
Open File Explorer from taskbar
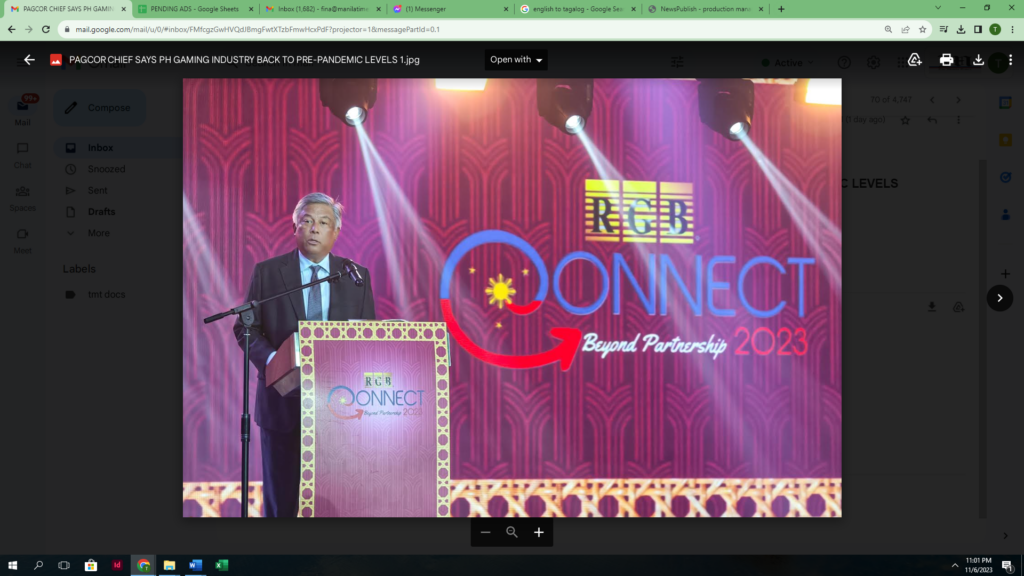tap(169, 565)
